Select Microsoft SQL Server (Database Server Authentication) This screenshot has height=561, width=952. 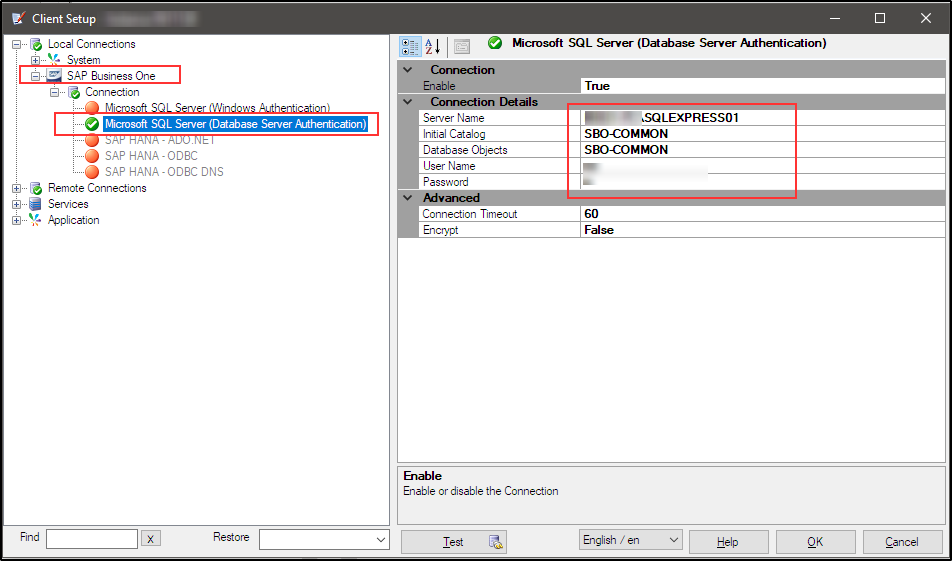click(x=236, y=124)
